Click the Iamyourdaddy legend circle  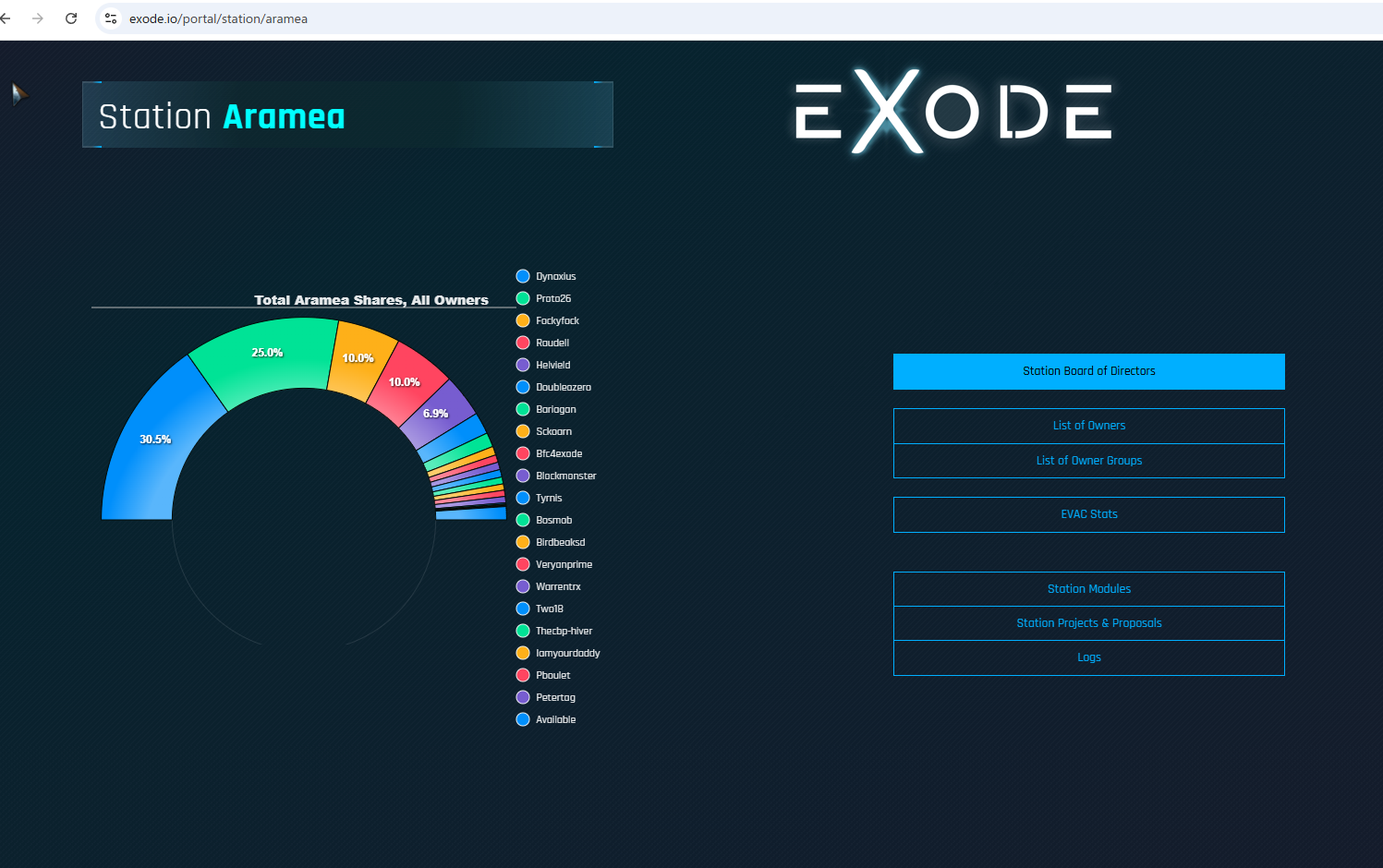[523, 653]
